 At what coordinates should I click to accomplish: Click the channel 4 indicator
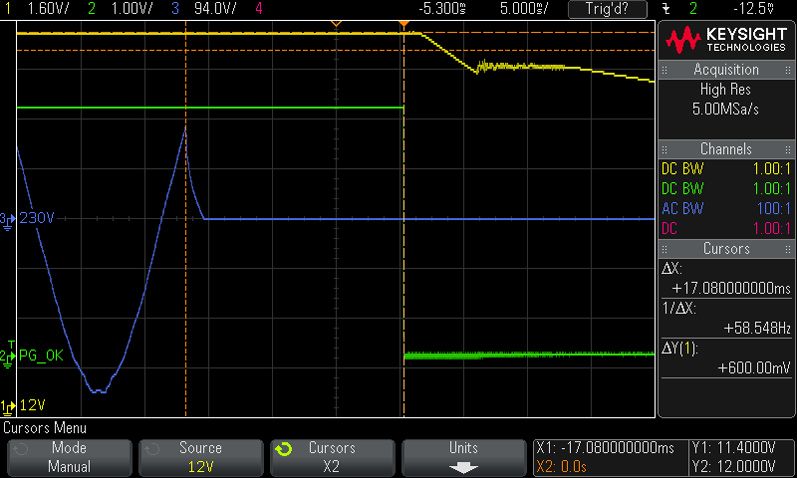pos(259,8)
